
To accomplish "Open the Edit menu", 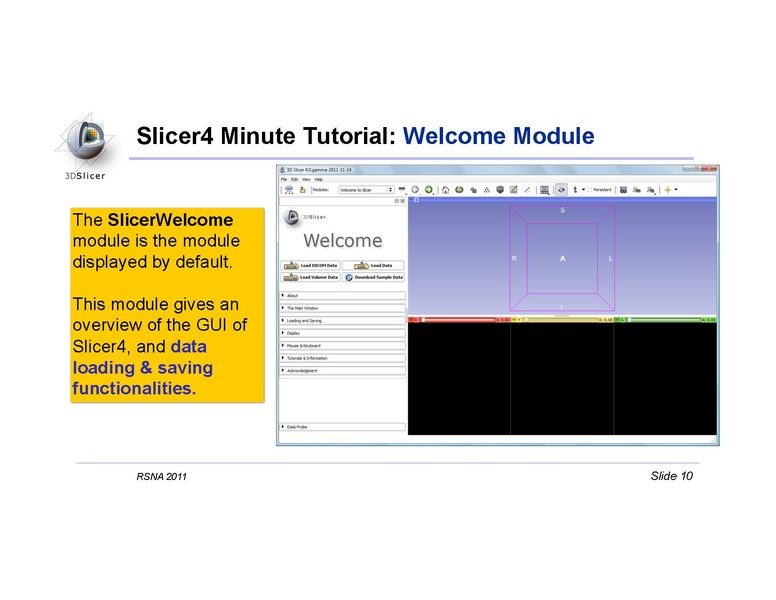I will 294,179.
